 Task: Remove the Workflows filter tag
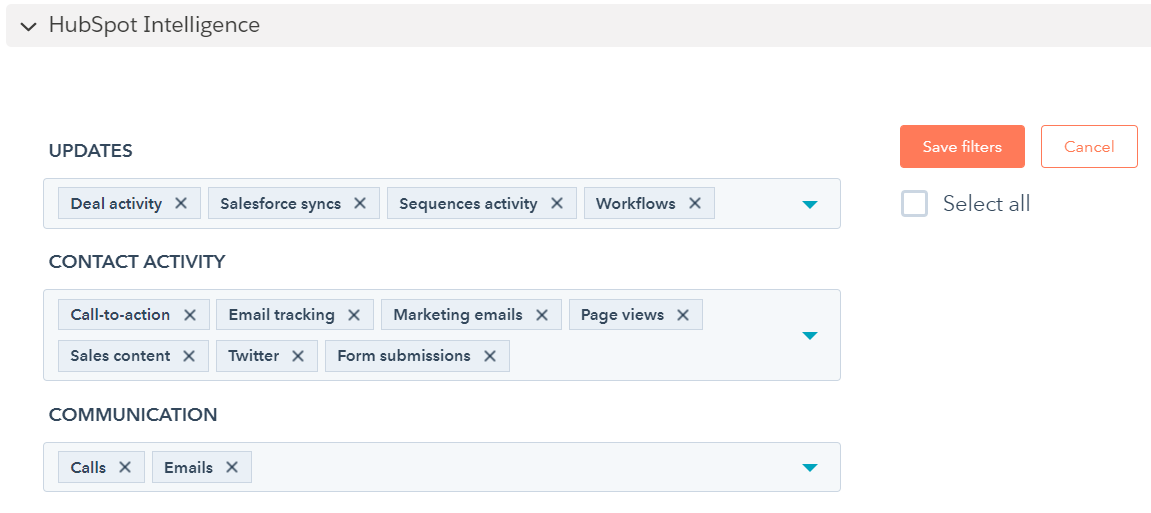coord(694,203)
